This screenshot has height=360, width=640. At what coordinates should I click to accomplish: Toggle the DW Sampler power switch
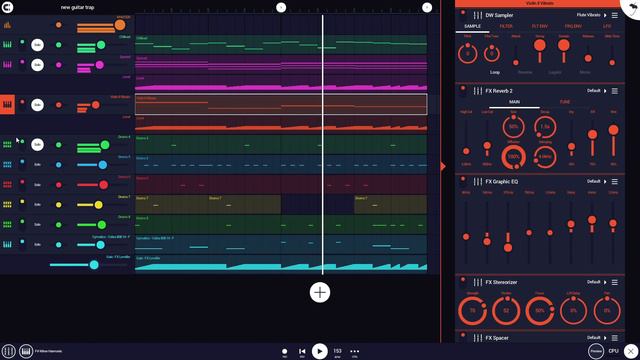point(463,15)
